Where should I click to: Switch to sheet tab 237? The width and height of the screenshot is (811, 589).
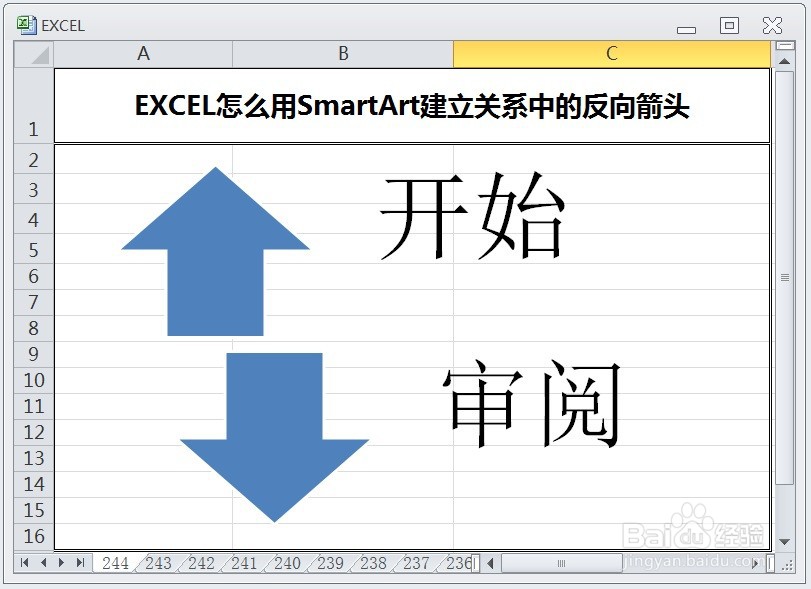click(416, 563)
